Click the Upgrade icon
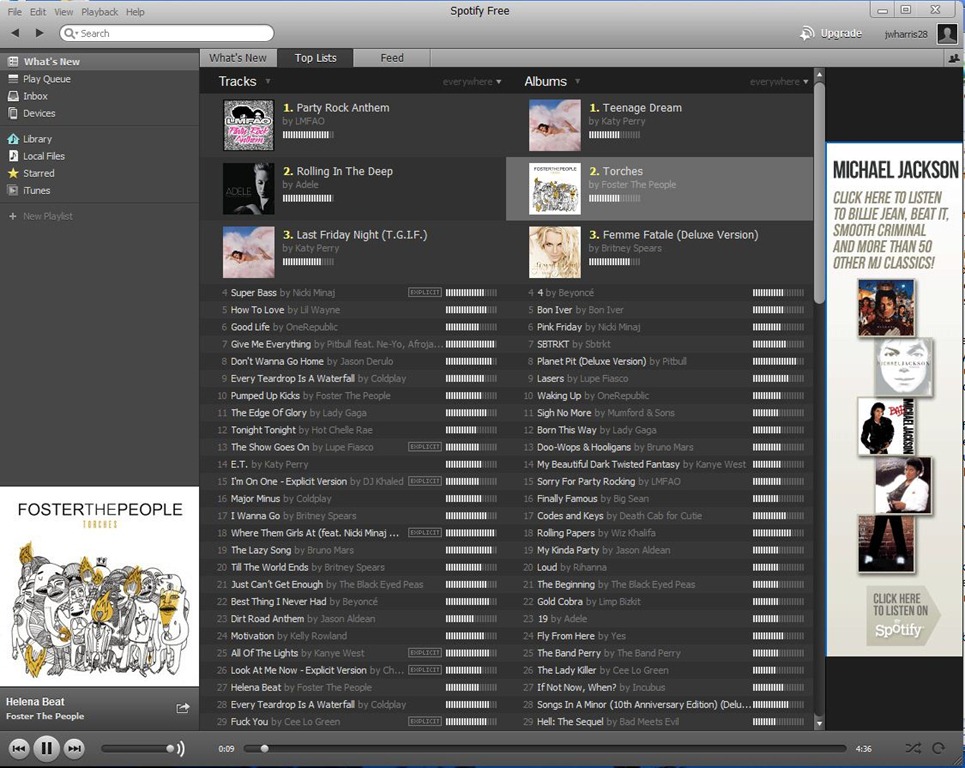Viewport: 965px width, 768px height. pos(807,33)
